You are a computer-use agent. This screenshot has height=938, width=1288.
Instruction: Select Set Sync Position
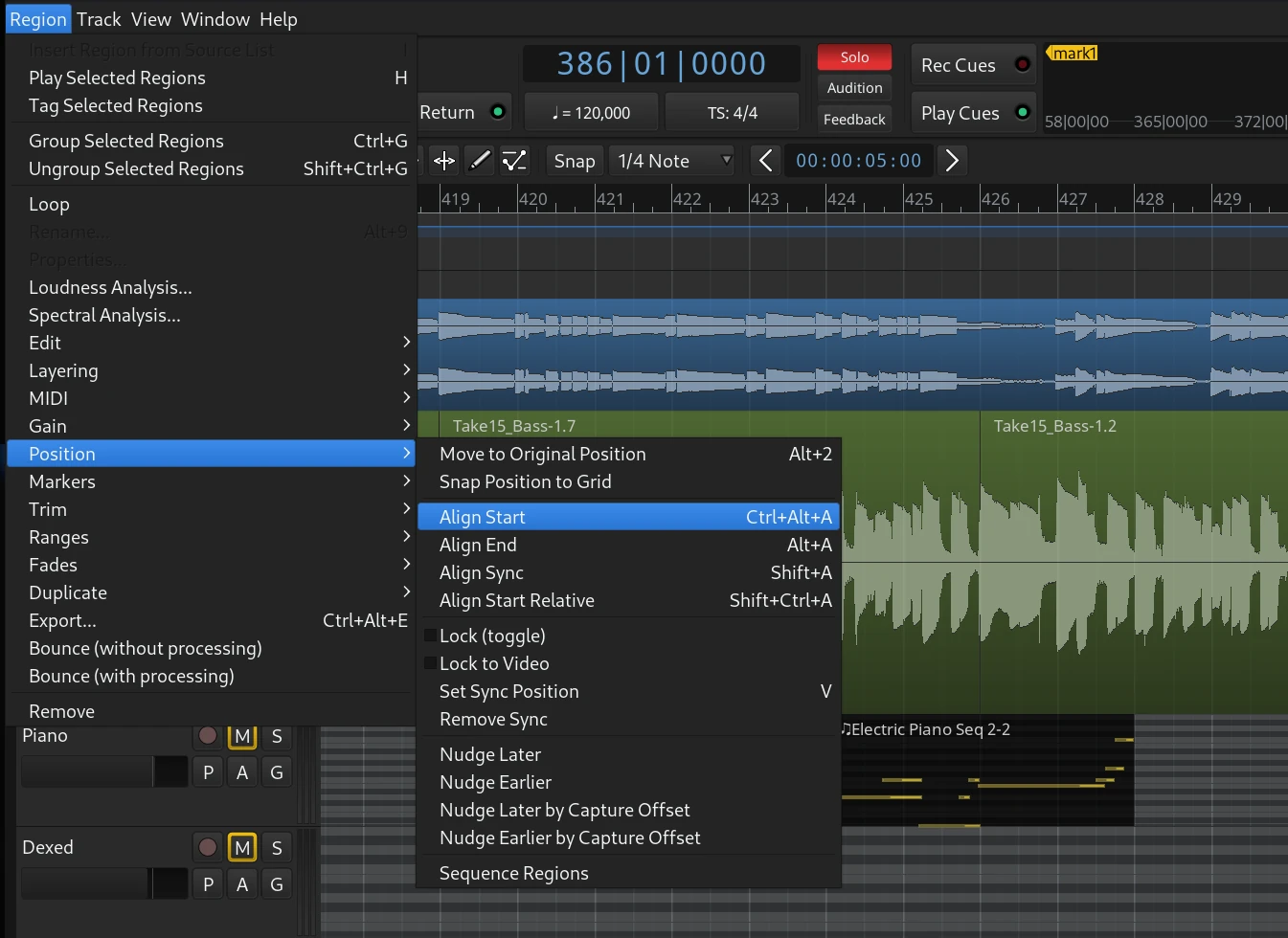(629, 691)
